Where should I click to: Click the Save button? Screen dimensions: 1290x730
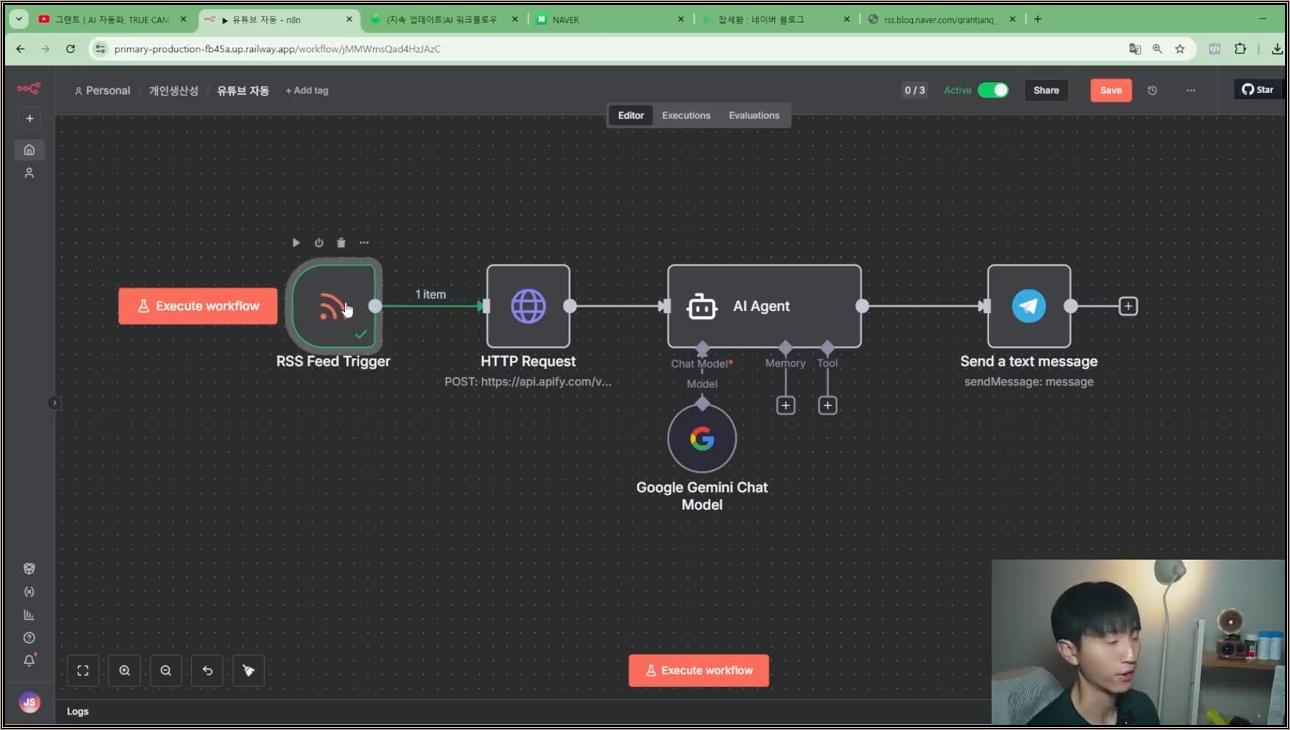click(x=1111, y=90)
